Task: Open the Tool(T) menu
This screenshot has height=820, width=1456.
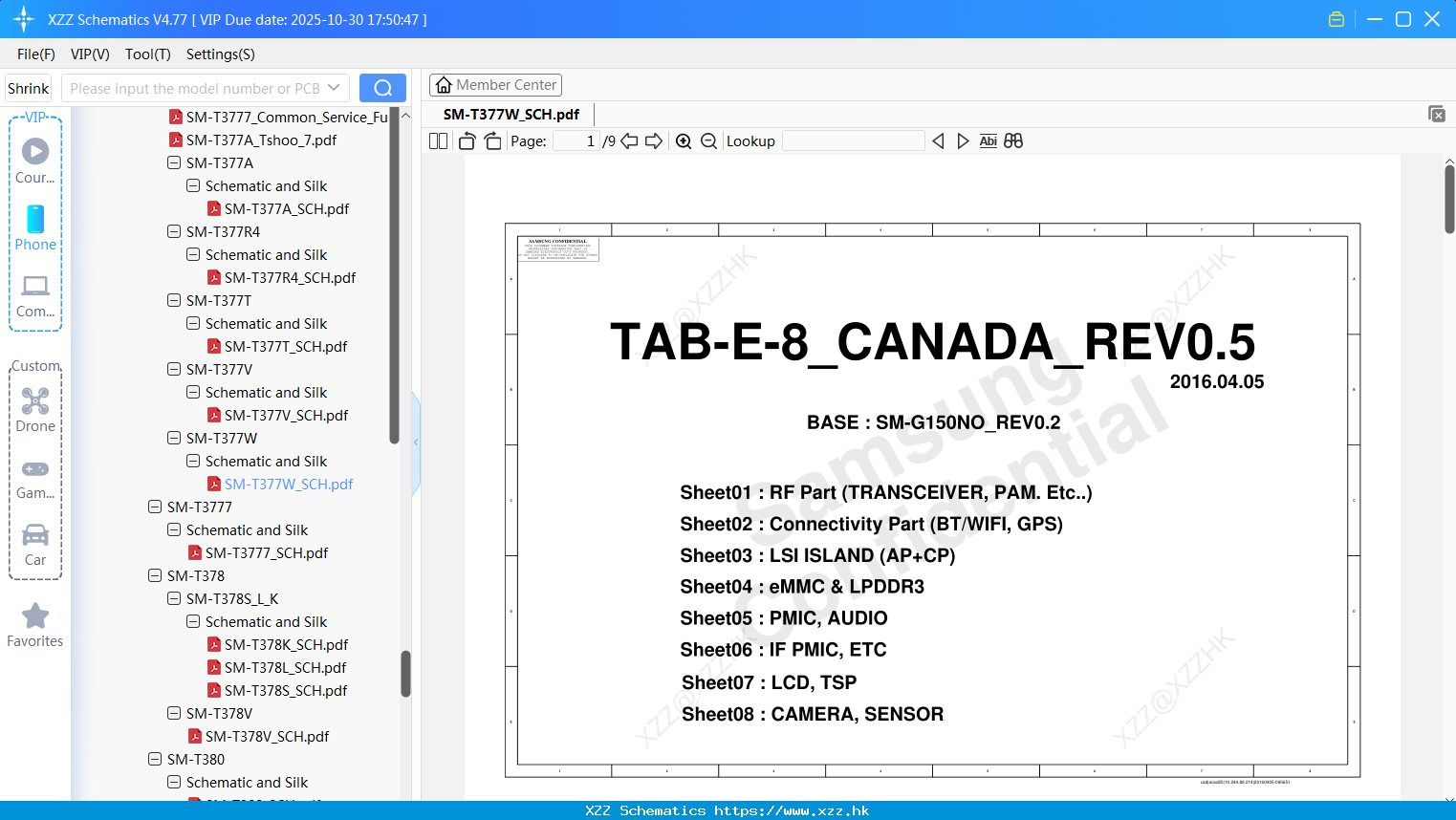Action: click(x=148, y=54)
